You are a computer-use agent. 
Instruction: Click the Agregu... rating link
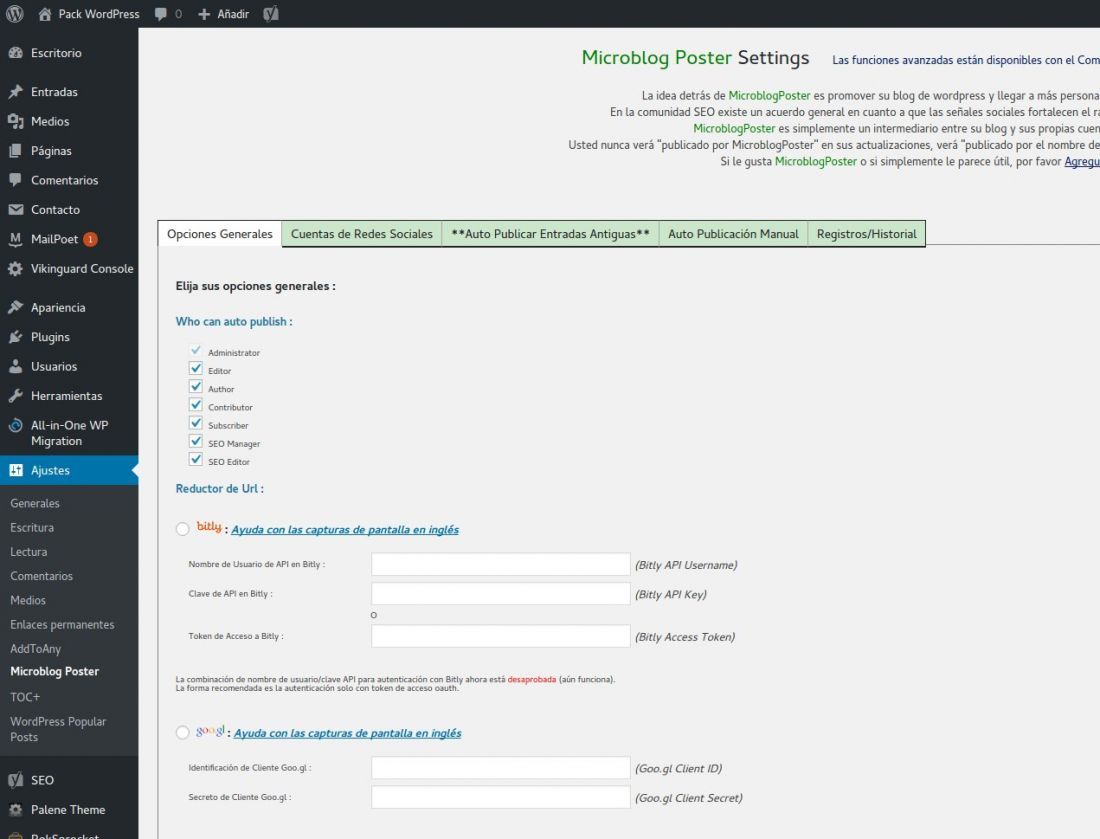[x=1082, y=161]
